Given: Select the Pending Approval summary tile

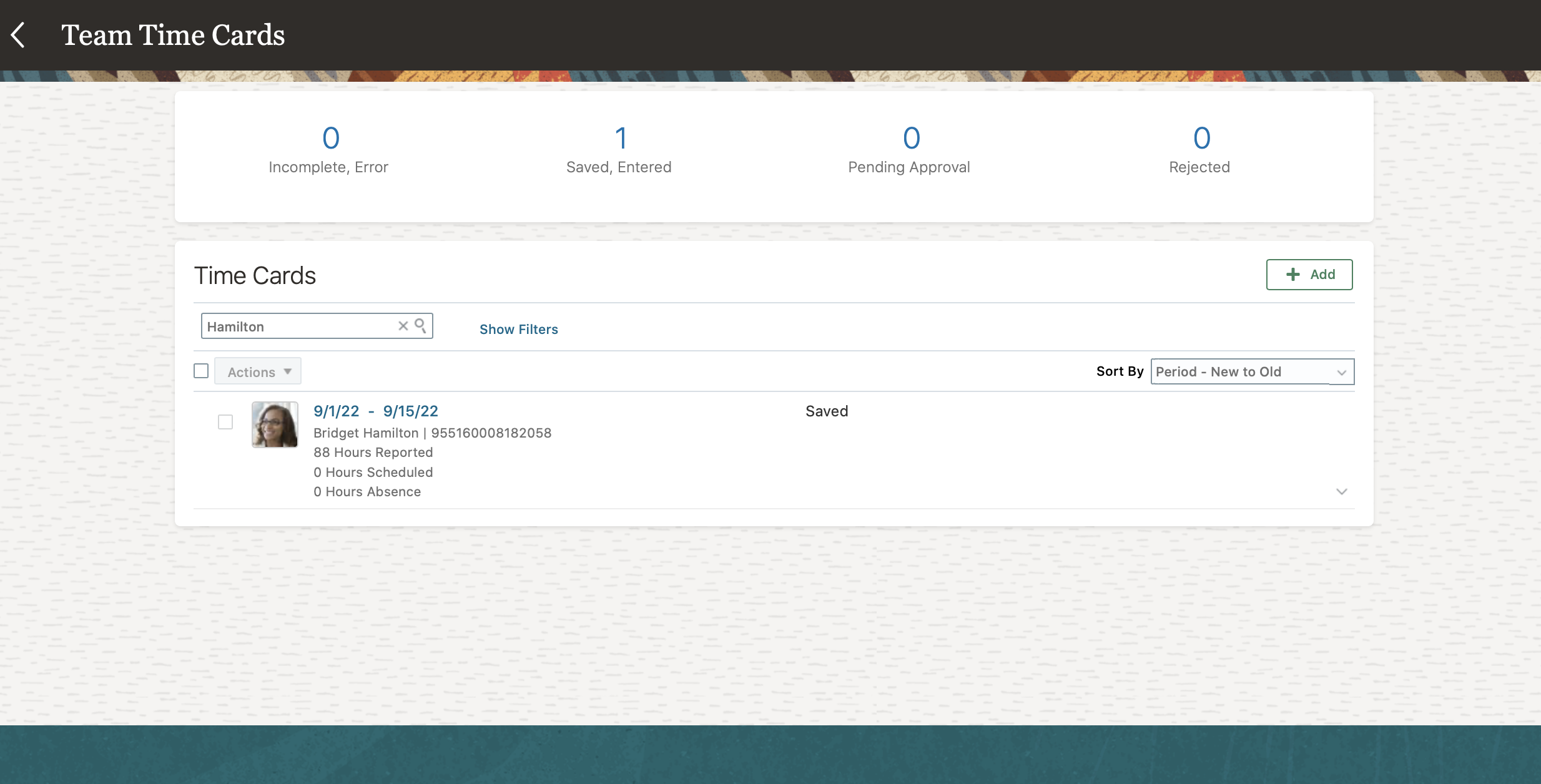Looking at the screenshot, I should 908,150.
